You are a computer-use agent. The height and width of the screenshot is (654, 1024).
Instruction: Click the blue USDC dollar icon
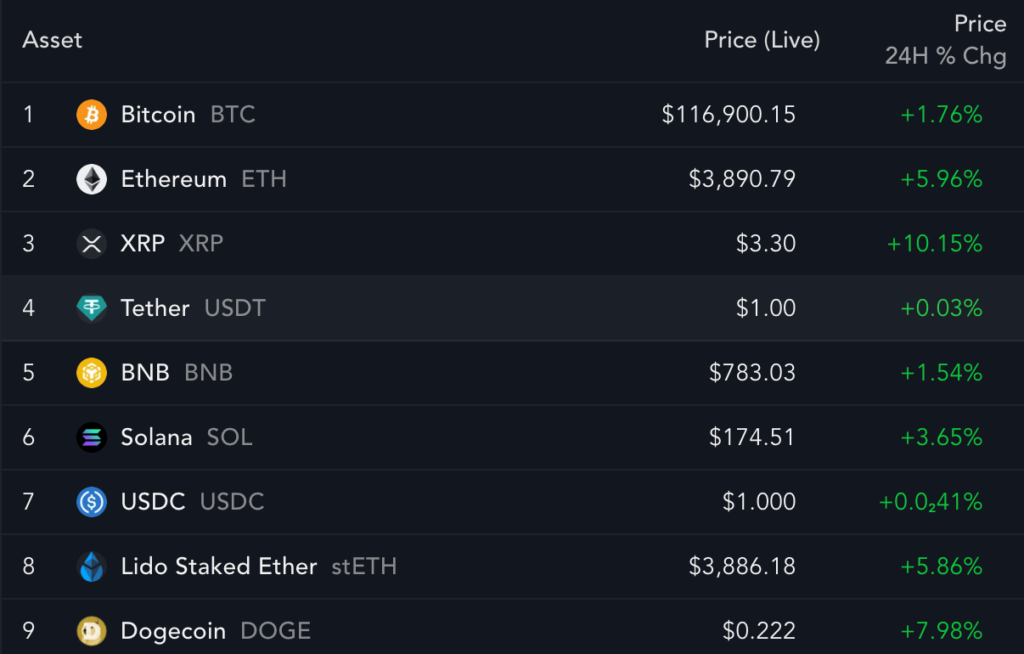click(x=91, y=502)
